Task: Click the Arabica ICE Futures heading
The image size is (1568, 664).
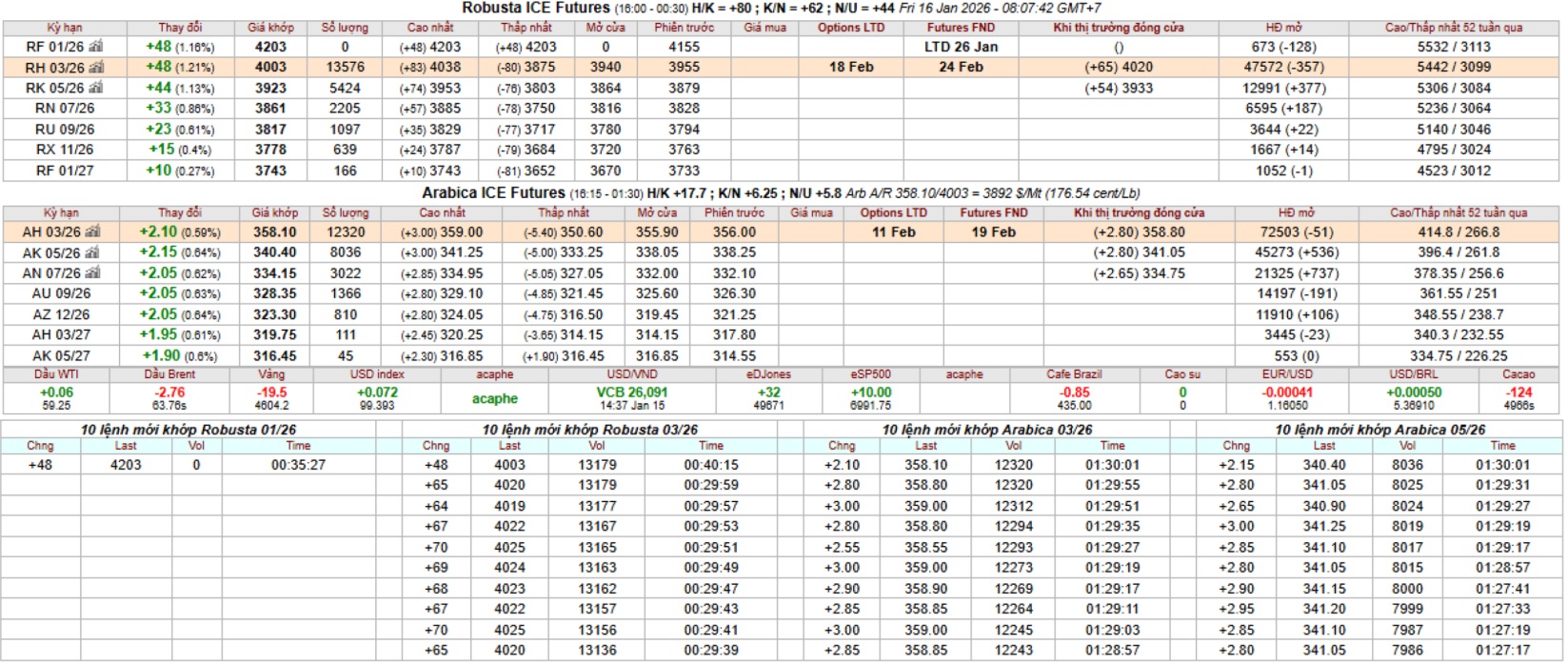Action: point(493,192)
